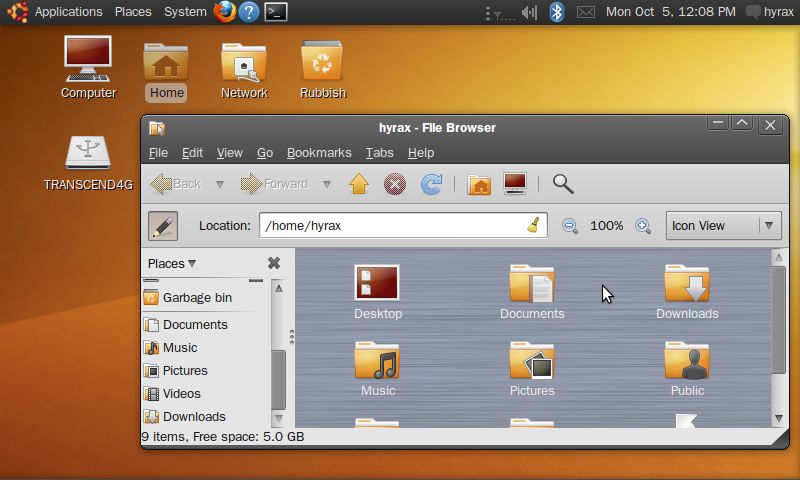Open the Search magnifier tool
This screenshot has height=480, width=800.
point(563,184)
